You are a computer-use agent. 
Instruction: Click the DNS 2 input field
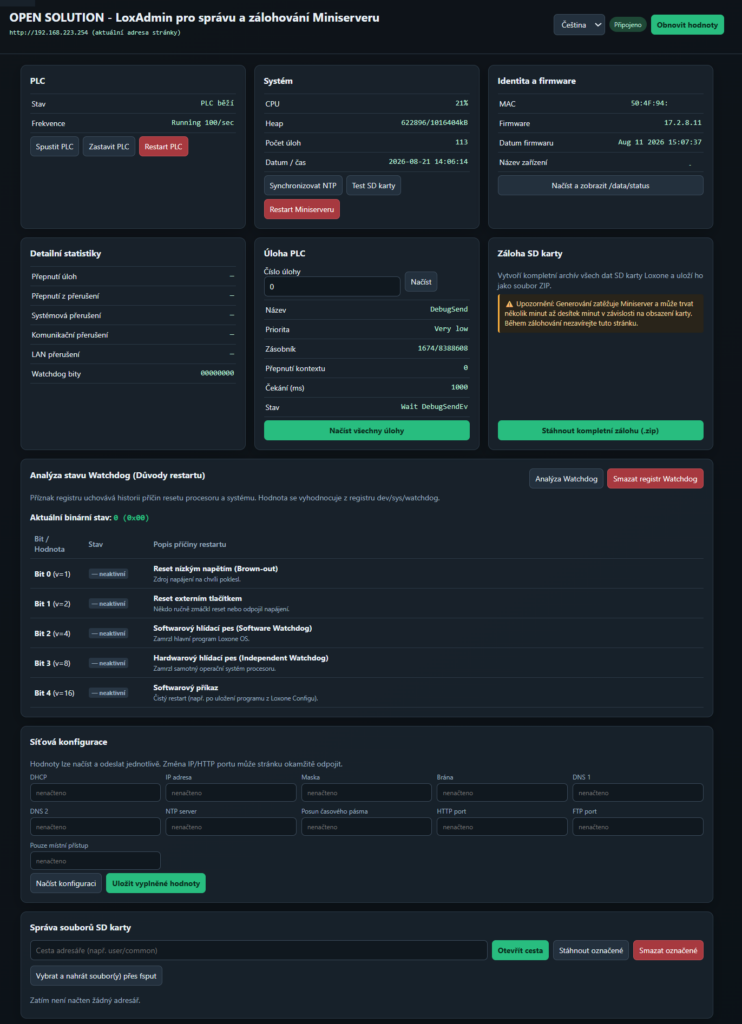point(95,827)
